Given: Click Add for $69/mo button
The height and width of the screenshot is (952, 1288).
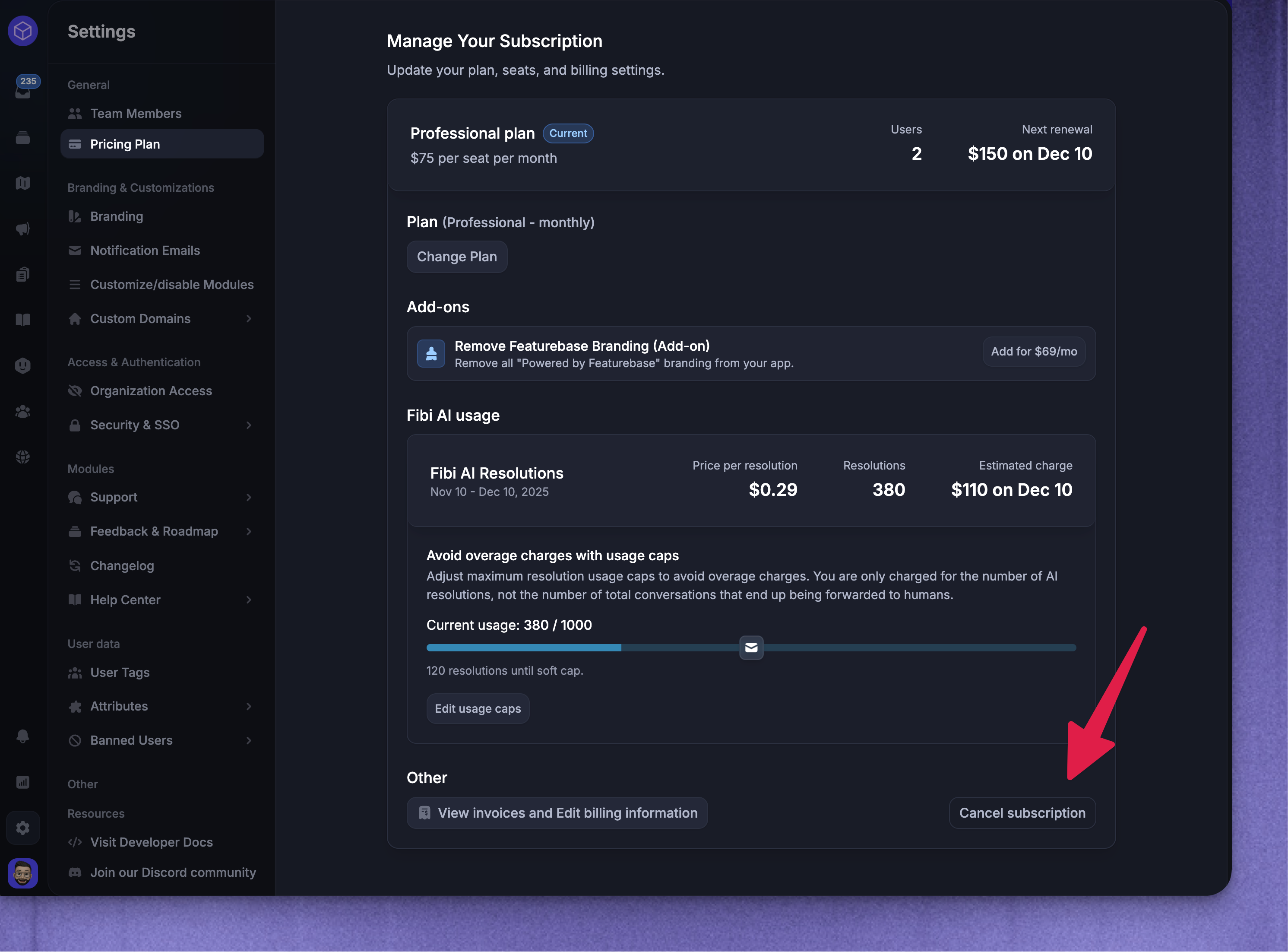Looking at the screenshot, I should pos(1034,352).
